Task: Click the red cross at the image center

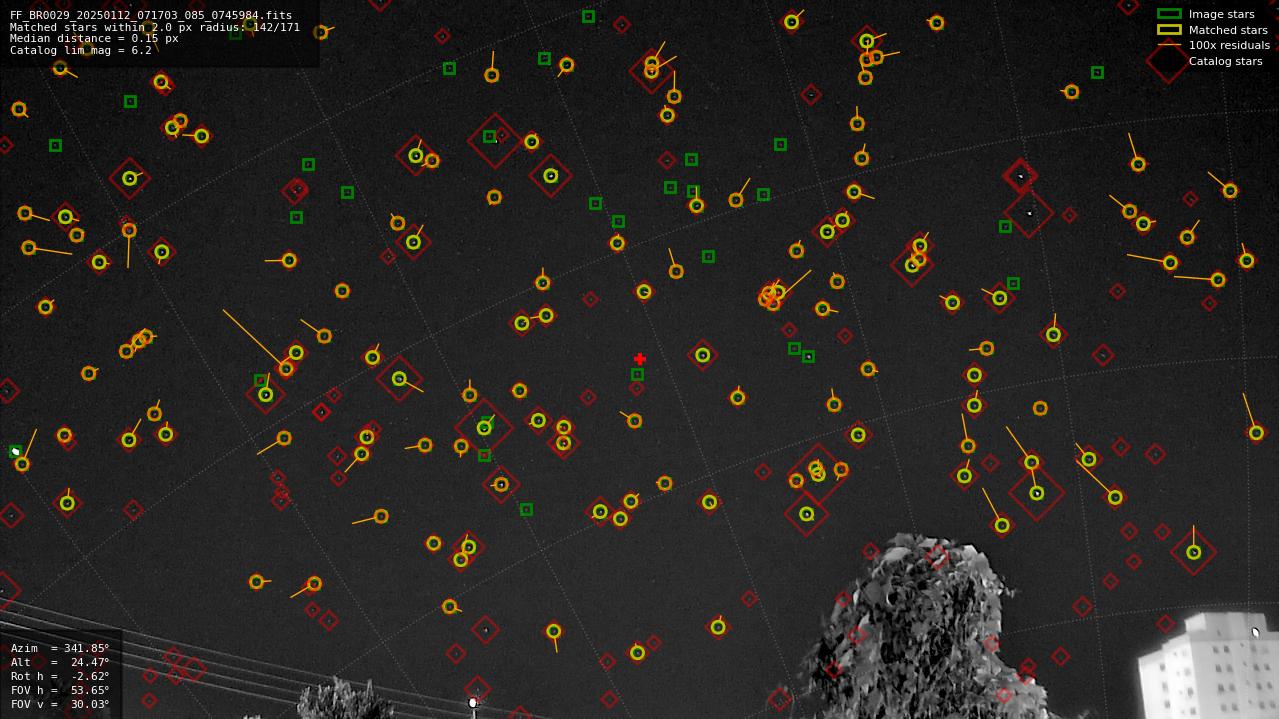Action: (x=640, y=359)
